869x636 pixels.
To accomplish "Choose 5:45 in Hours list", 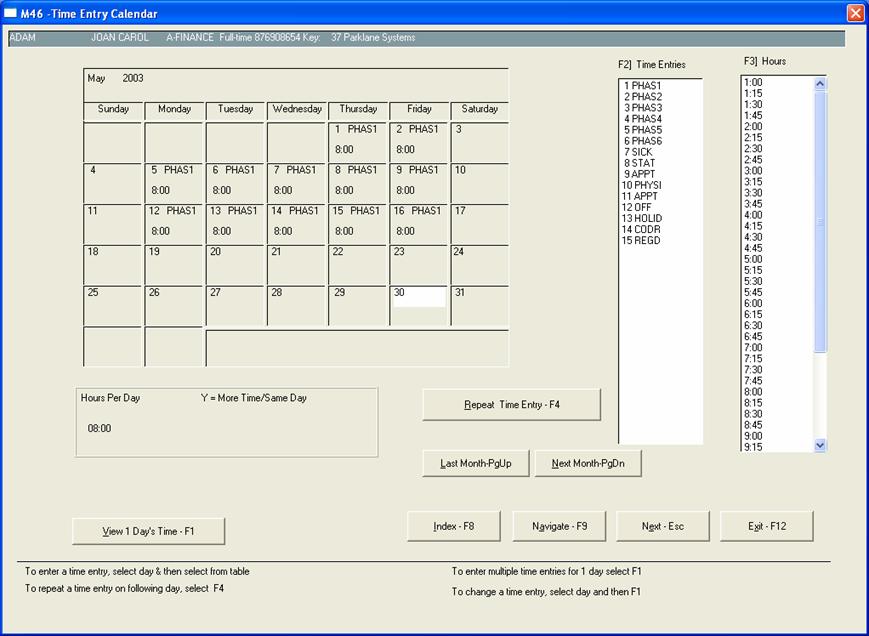I will [x=753, y=293].
